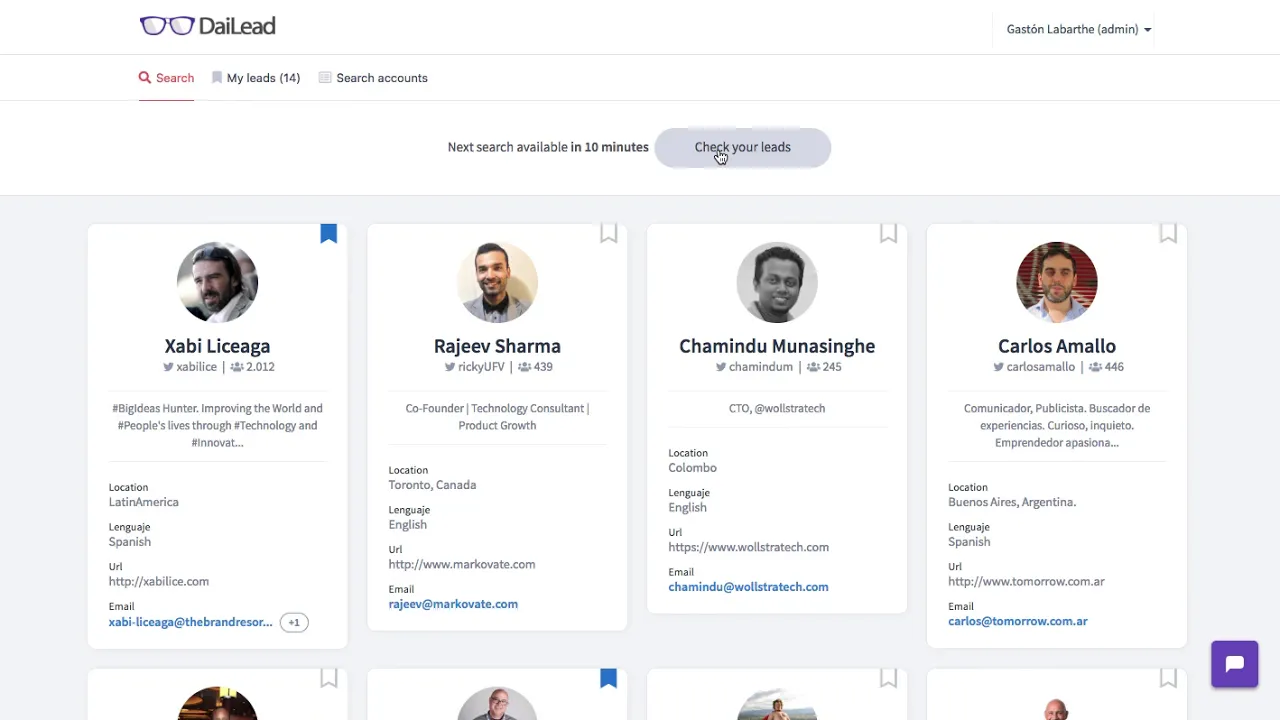Open rajeev@markovate.com email link
This screenshot has height=720, width=1280.
tap(453, 604)
